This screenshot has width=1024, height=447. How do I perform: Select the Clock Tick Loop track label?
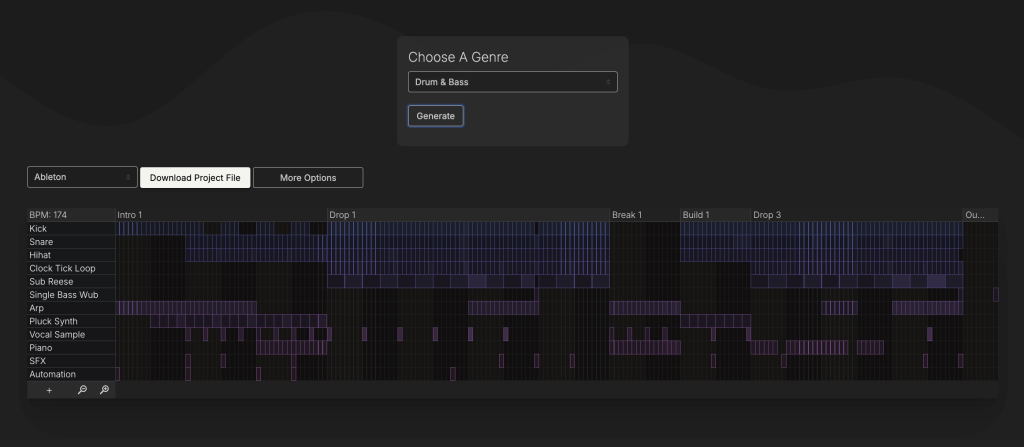62,268
